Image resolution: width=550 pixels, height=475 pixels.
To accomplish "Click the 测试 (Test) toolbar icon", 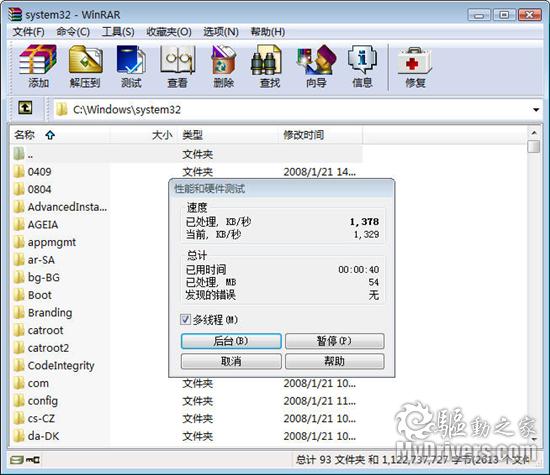I will point(131,66).
